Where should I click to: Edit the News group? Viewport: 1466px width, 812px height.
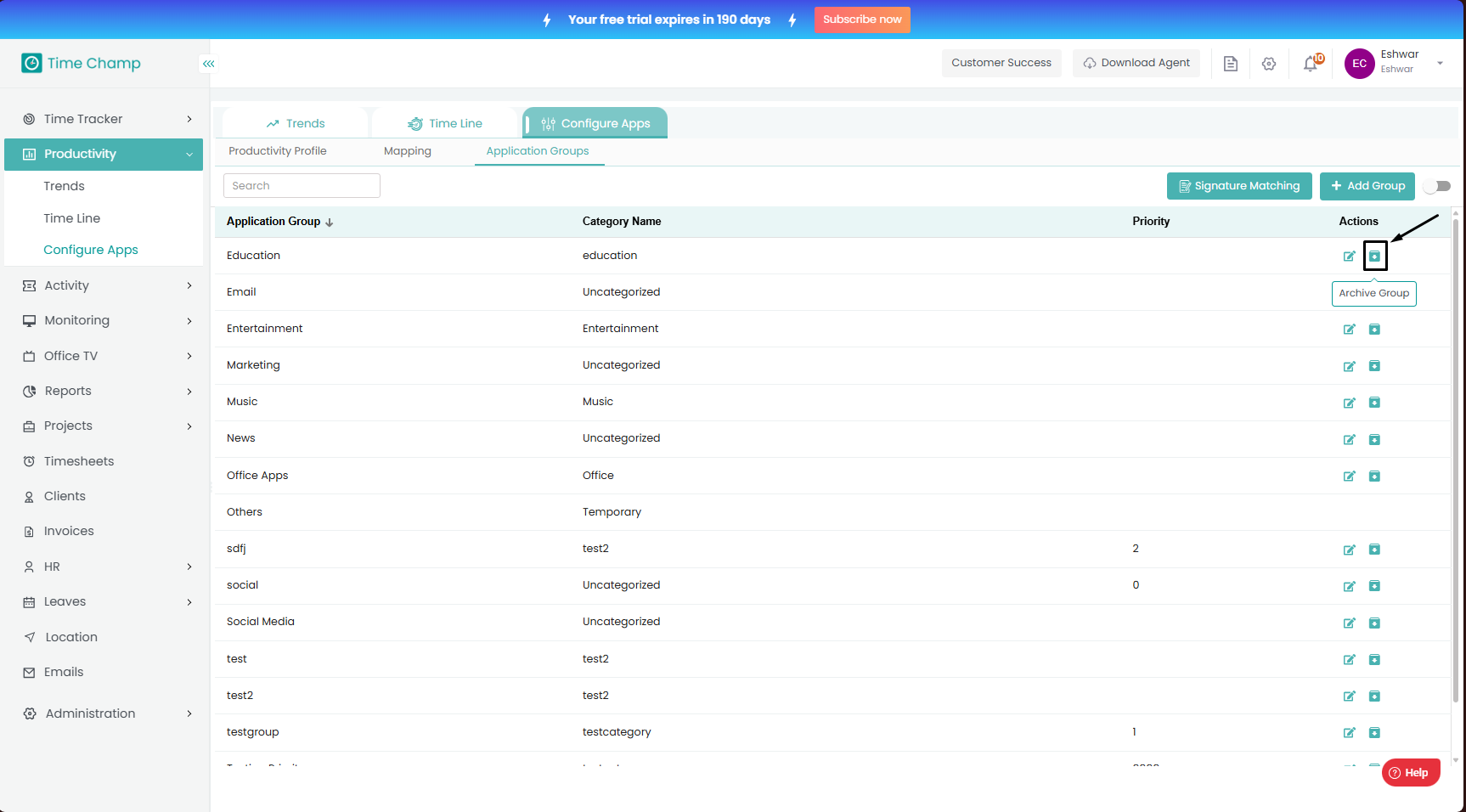[x=1349, y=439]
